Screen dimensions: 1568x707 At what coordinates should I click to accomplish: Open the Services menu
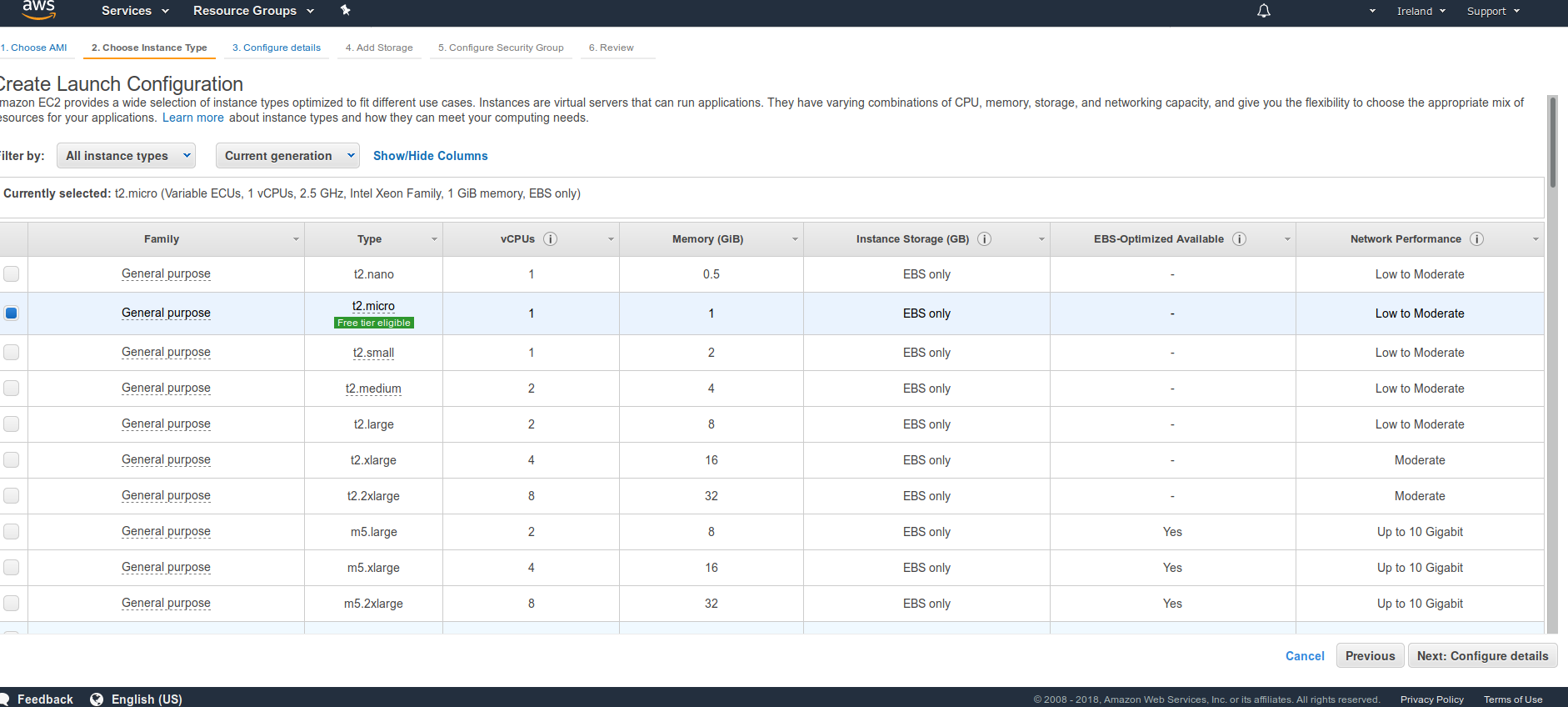[x=135, y=11]
